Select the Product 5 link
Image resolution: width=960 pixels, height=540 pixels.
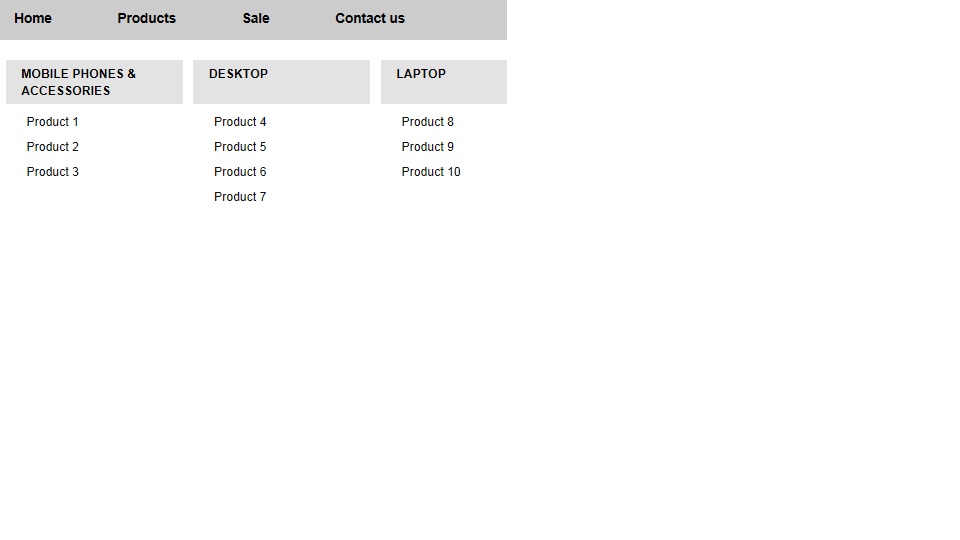[240, 147]
